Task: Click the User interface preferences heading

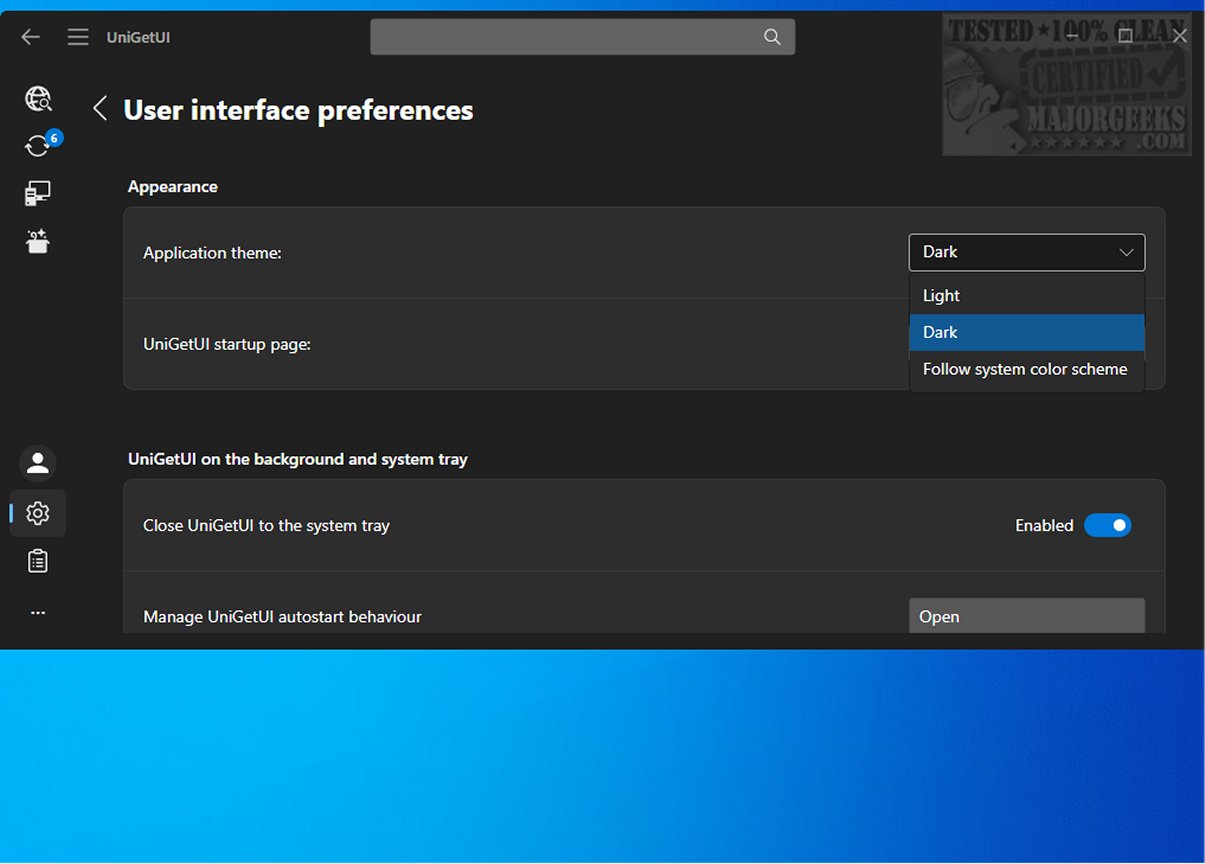Action: (298, 110)
